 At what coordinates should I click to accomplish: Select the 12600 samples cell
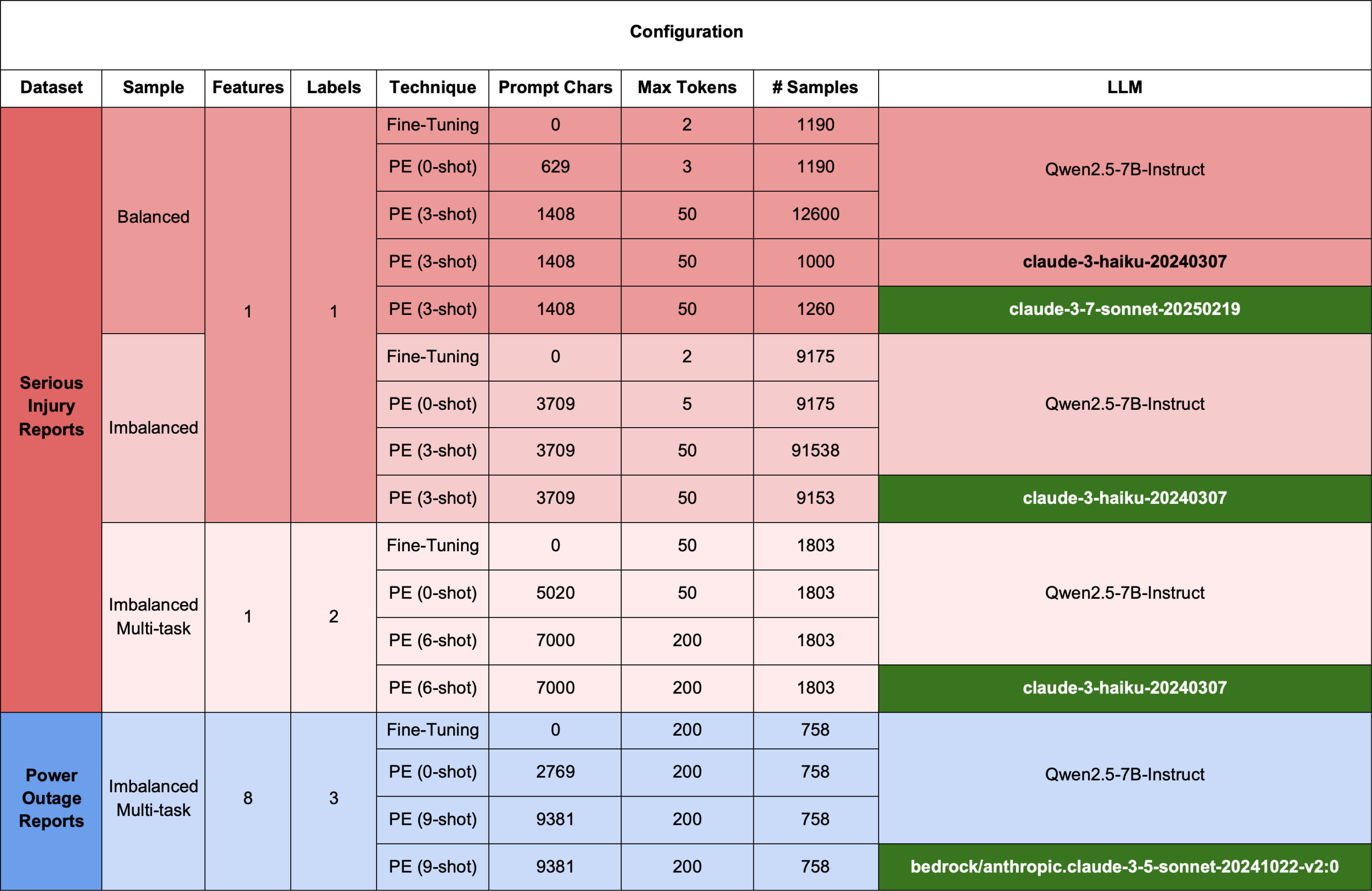815,214
